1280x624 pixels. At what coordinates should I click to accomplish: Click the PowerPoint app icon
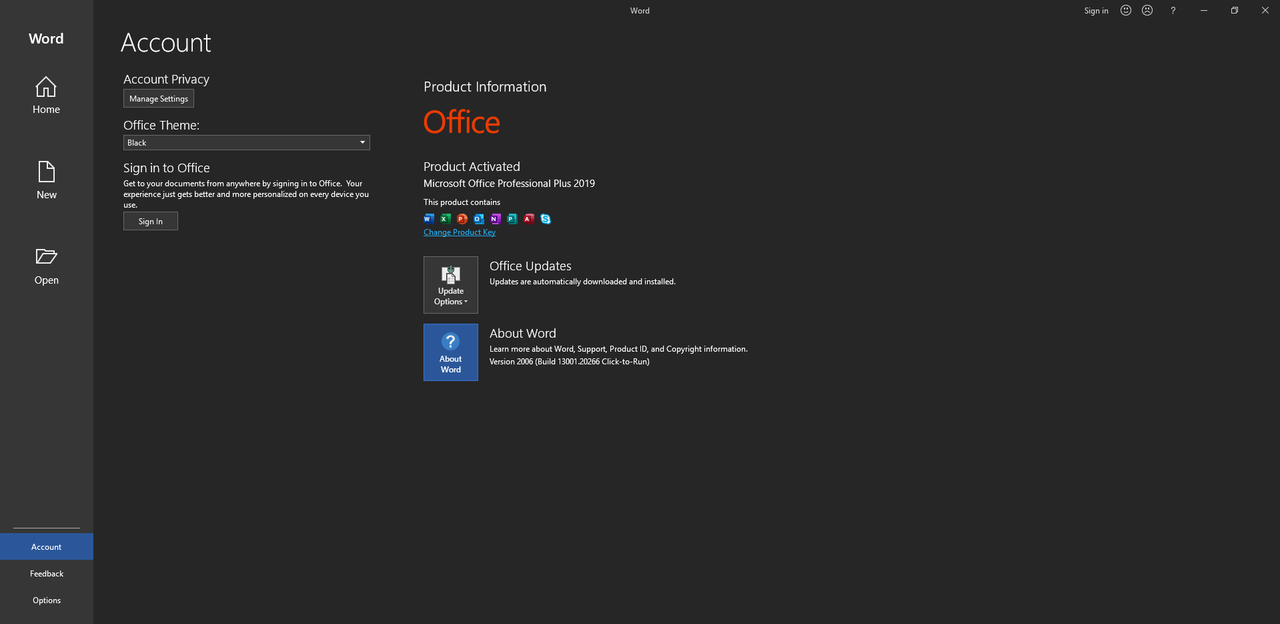click(x=462, y=218)
